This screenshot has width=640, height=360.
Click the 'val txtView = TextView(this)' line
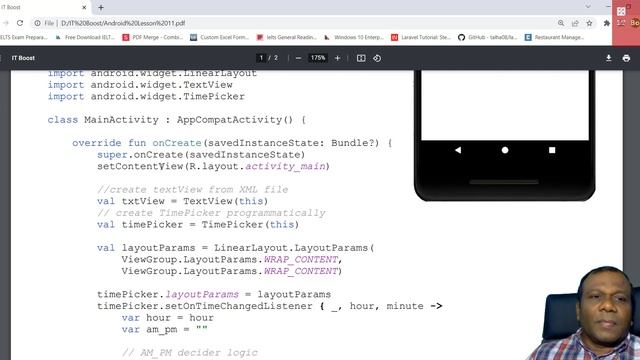(x=182, y=202)
